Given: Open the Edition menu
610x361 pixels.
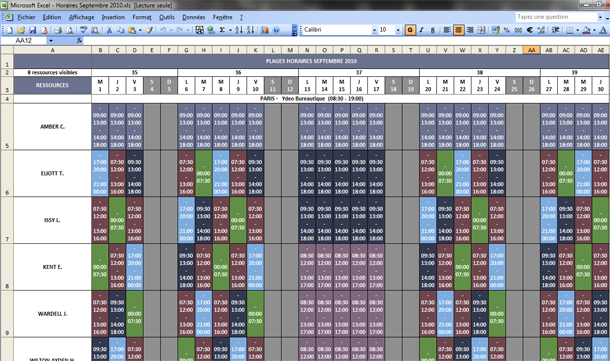Looking at the screenshot, I should (x=52, y=17).
